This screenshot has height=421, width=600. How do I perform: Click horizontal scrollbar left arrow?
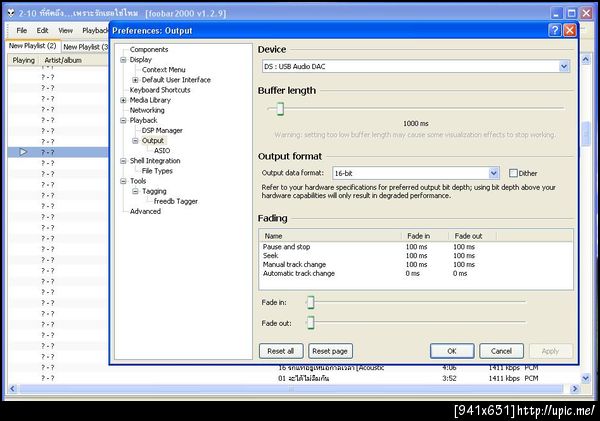tap(12, 389)
